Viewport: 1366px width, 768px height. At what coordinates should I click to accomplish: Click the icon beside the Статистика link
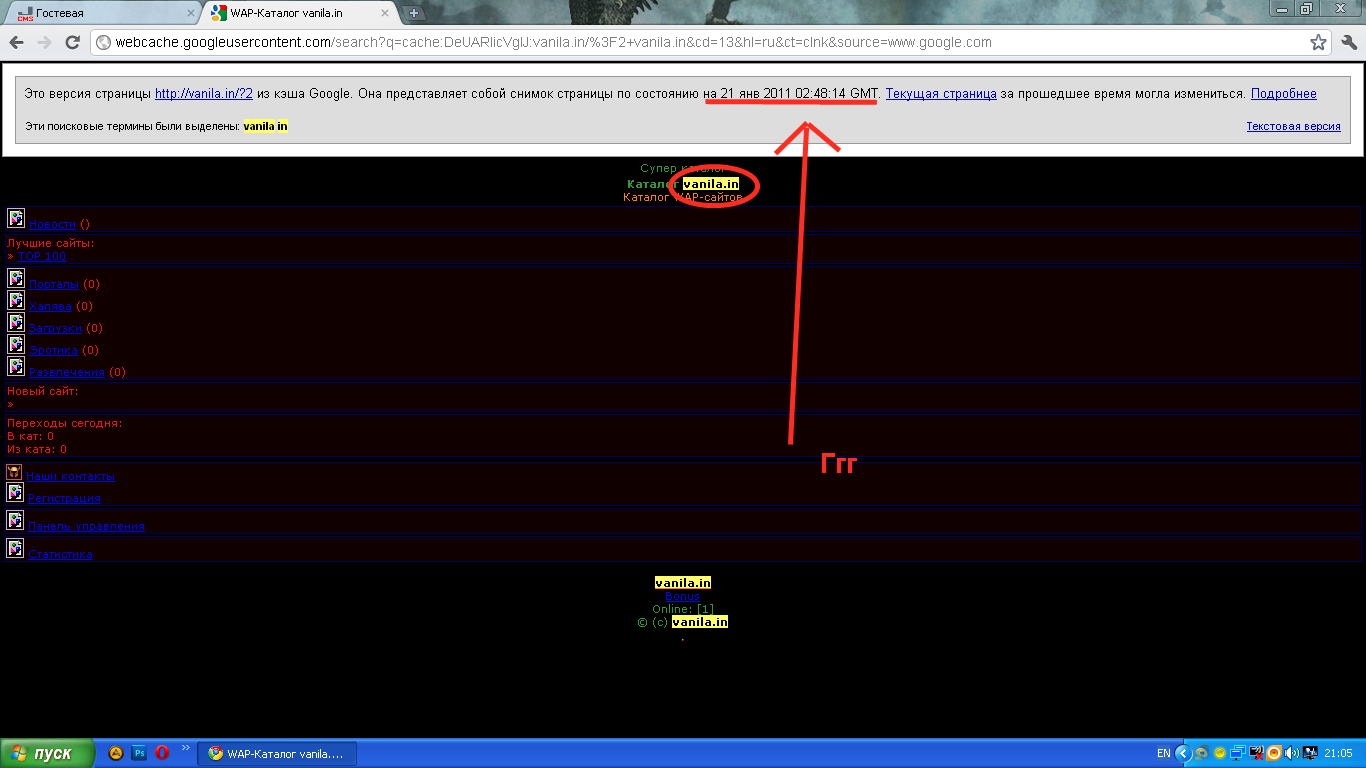(15, 548)
